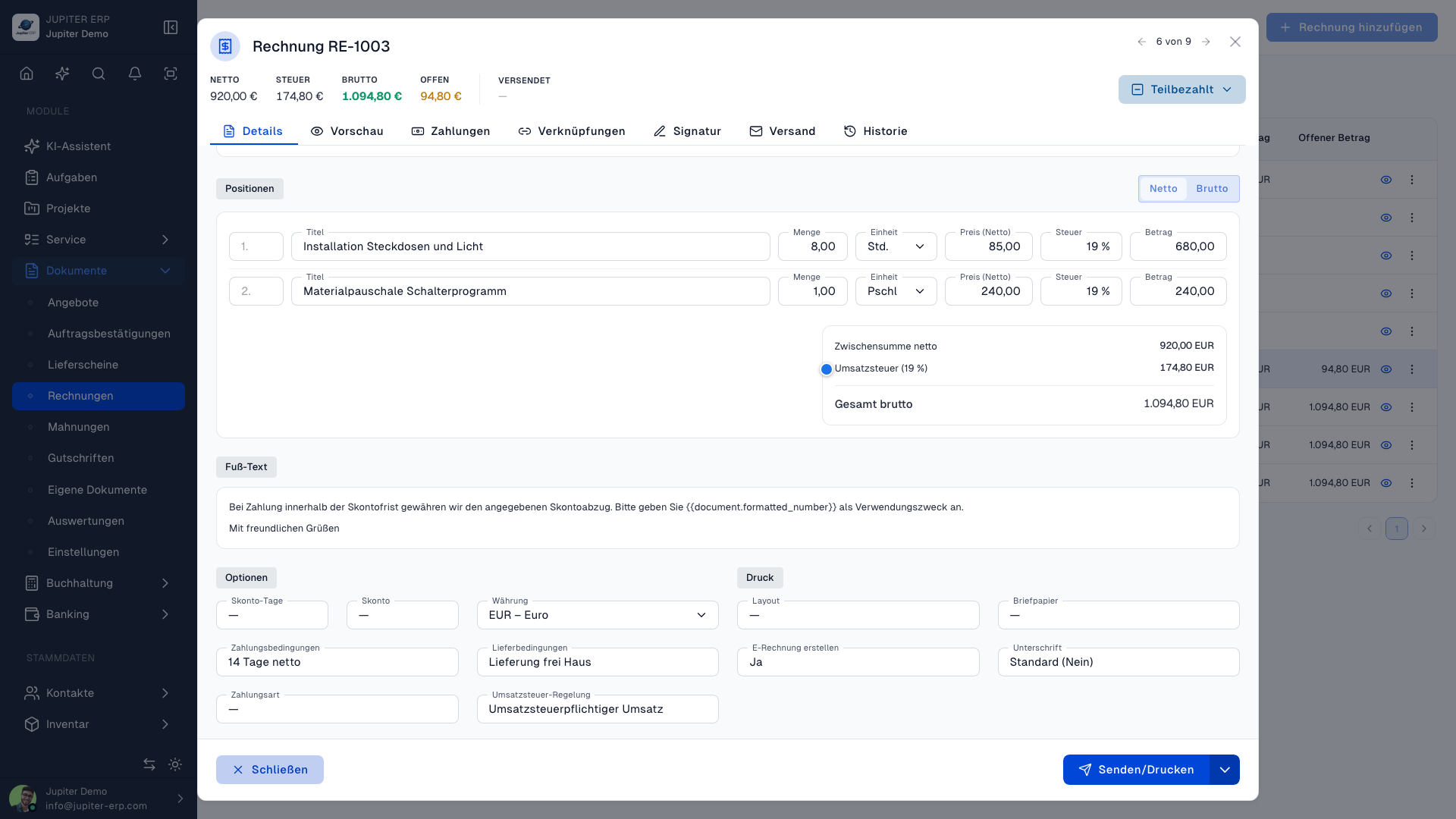Open Währung dropdown EUR – Euro
The image size is (1456, 819).
598,615
